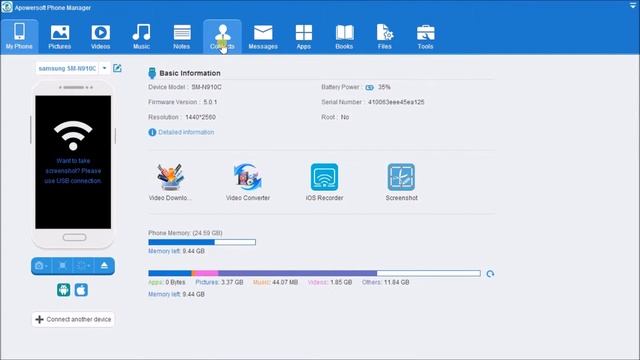The height and width of the screenshot is (360, 640).
Task: Open the Tools section
Action: pyautogui.click(x=425, y=36)
